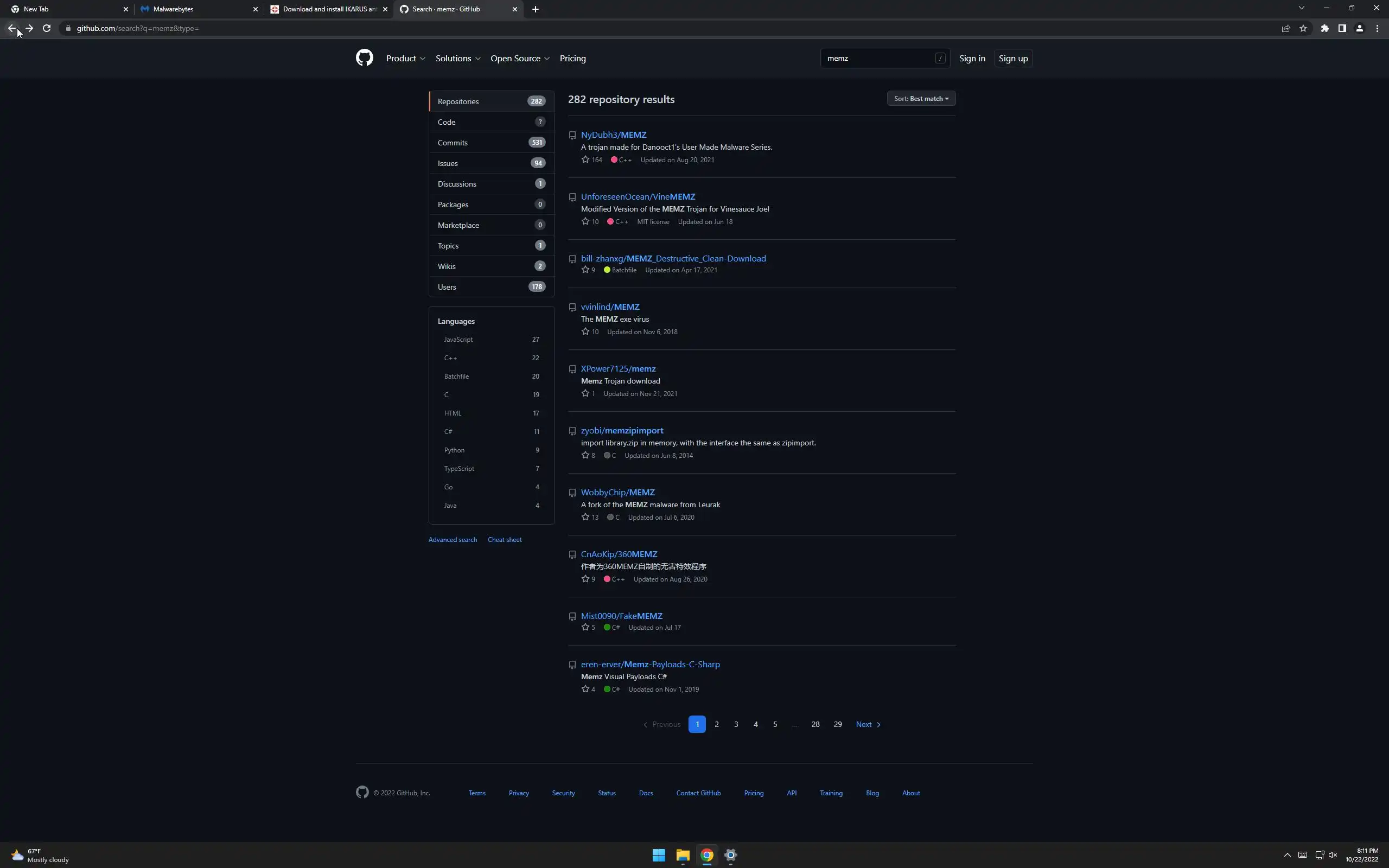Open File Explorer from the taskbar

click(x=683, y=855)
